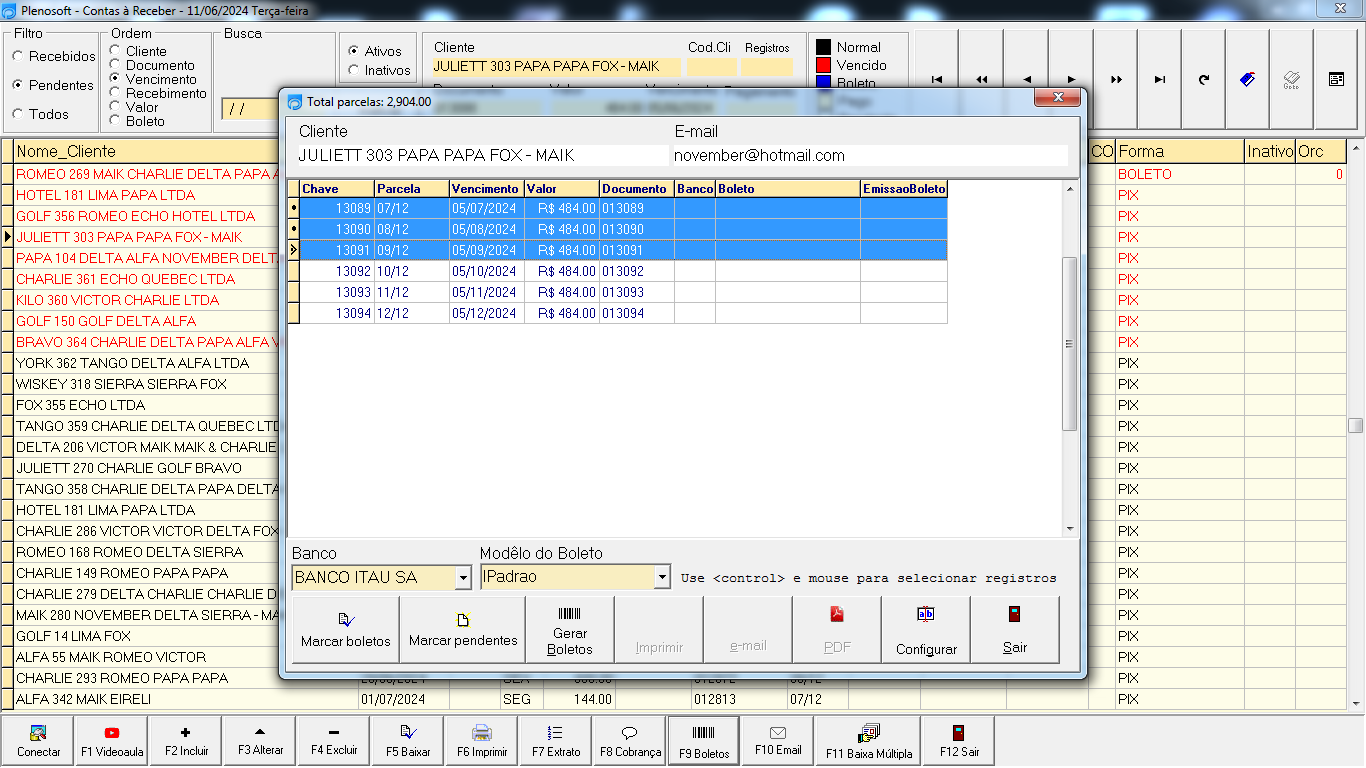Click blue Boleto legend swatch
Screen dimensions: 1366x768
click(824, 82)
